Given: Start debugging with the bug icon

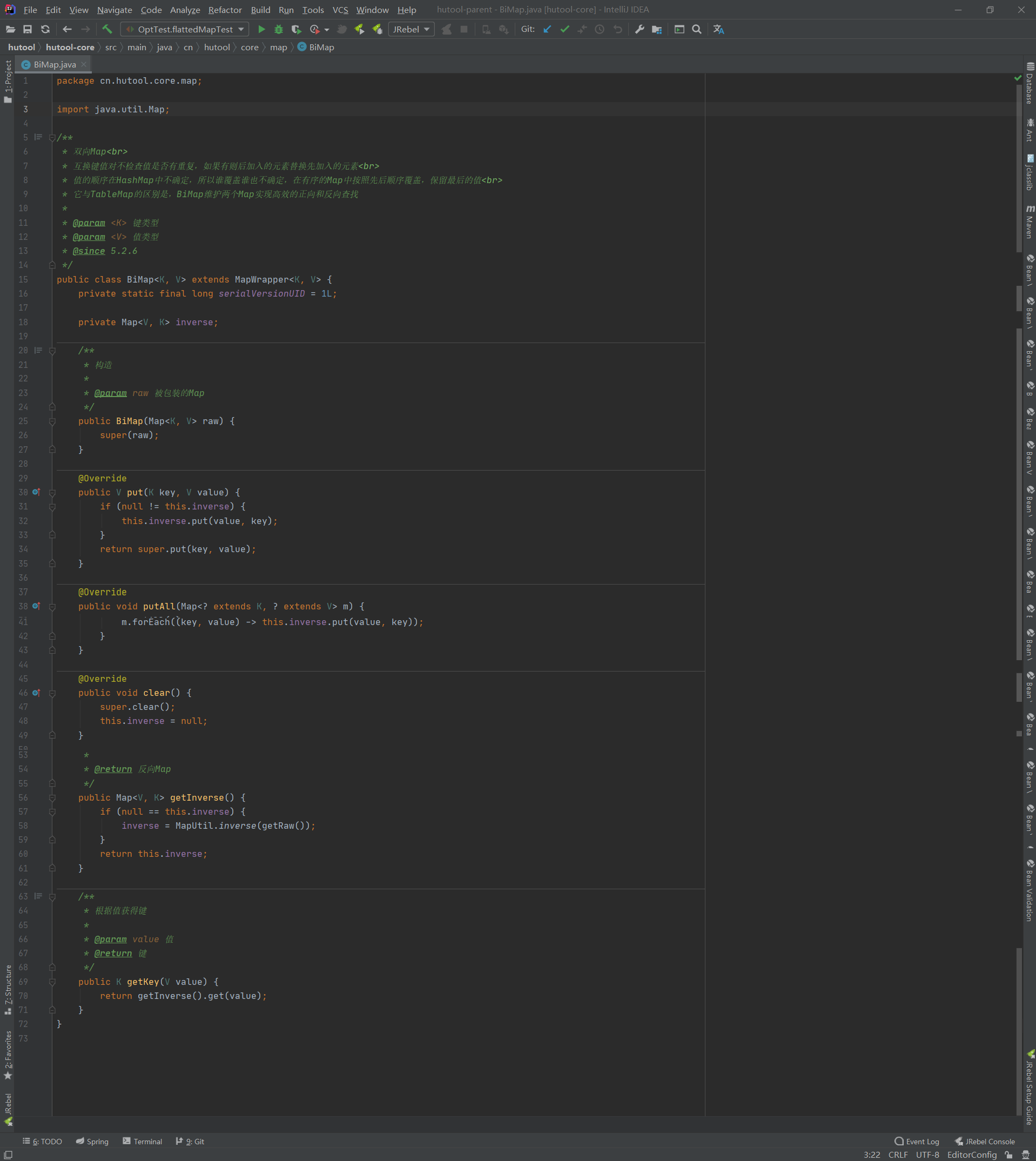Looking at the screenshot, I should (x=278, y=29).
